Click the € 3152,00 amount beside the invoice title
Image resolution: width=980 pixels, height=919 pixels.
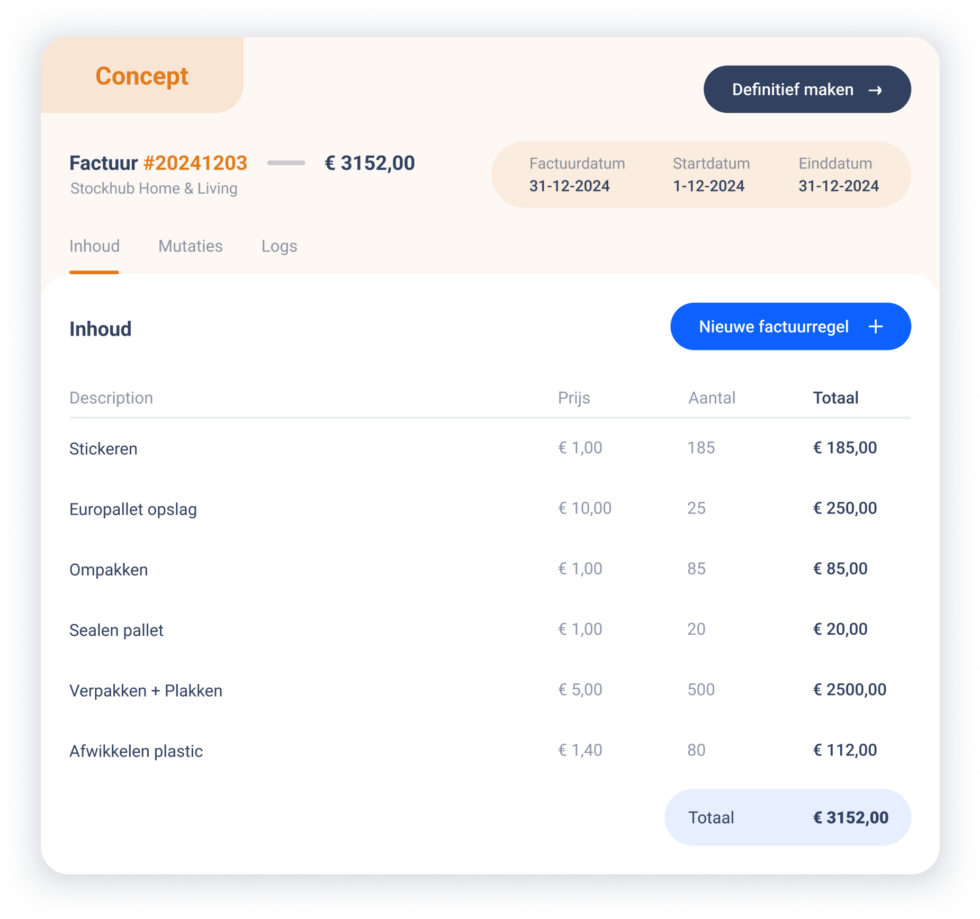[x=370, y=163]
